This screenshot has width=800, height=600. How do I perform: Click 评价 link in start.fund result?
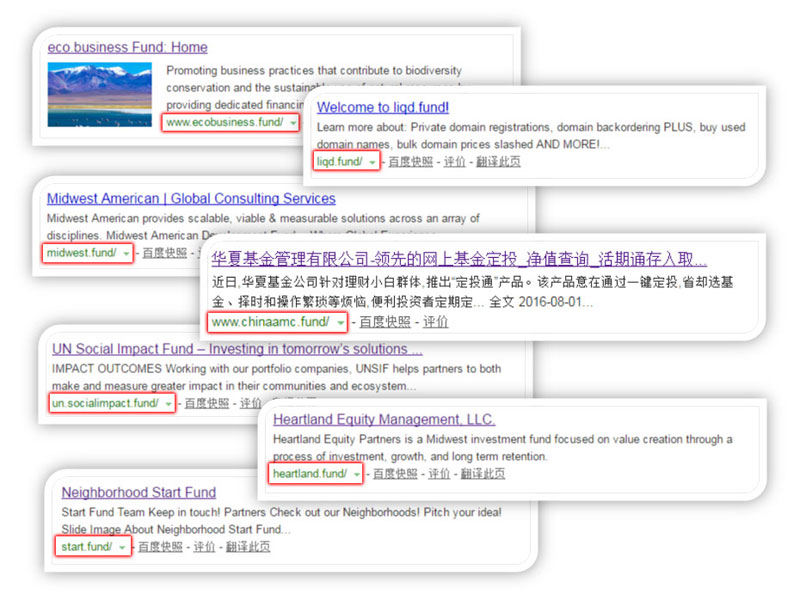point(204,546)
